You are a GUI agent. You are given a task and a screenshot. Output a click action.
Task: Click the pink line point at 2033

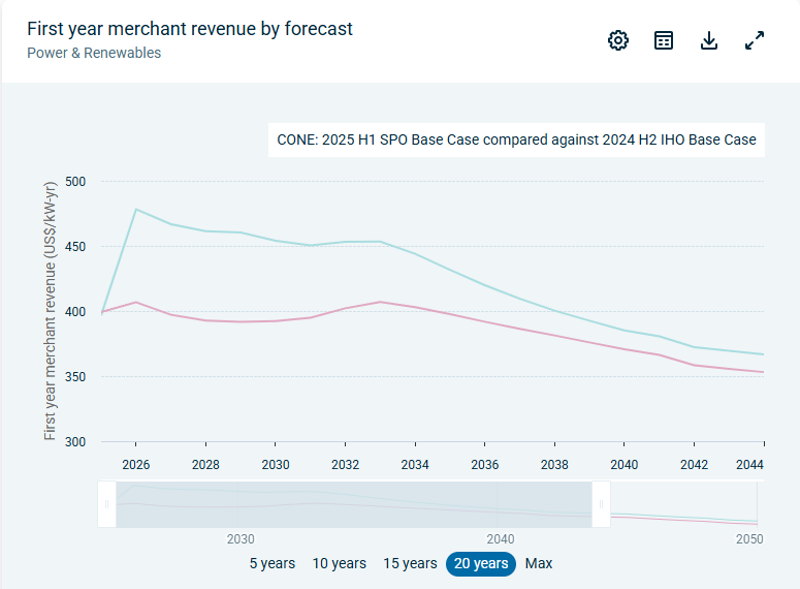pyautogui.click(x=380, y=302)
